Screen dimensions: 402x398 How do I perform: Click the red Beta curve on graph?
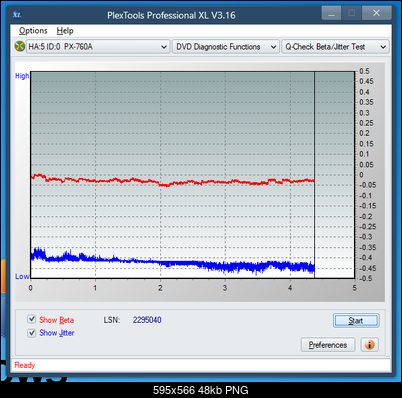tap(173, 182)
